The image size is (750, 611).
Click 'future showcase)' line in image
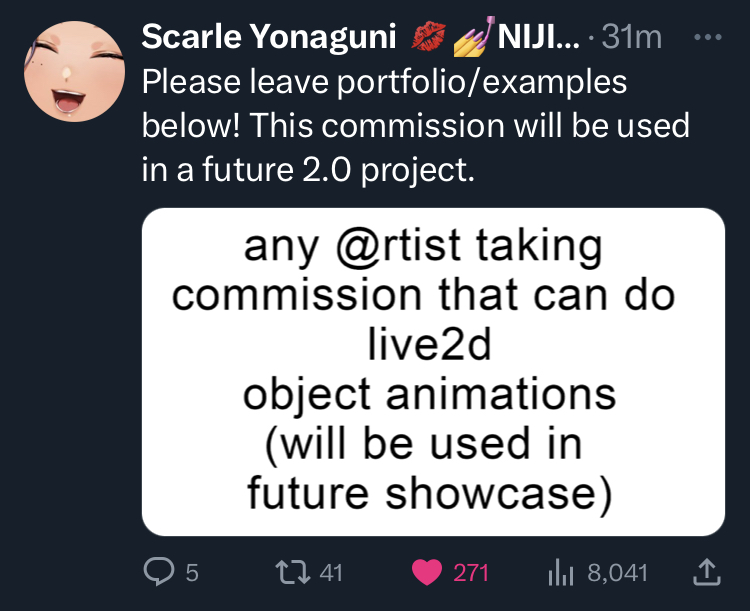click(429, 493)
